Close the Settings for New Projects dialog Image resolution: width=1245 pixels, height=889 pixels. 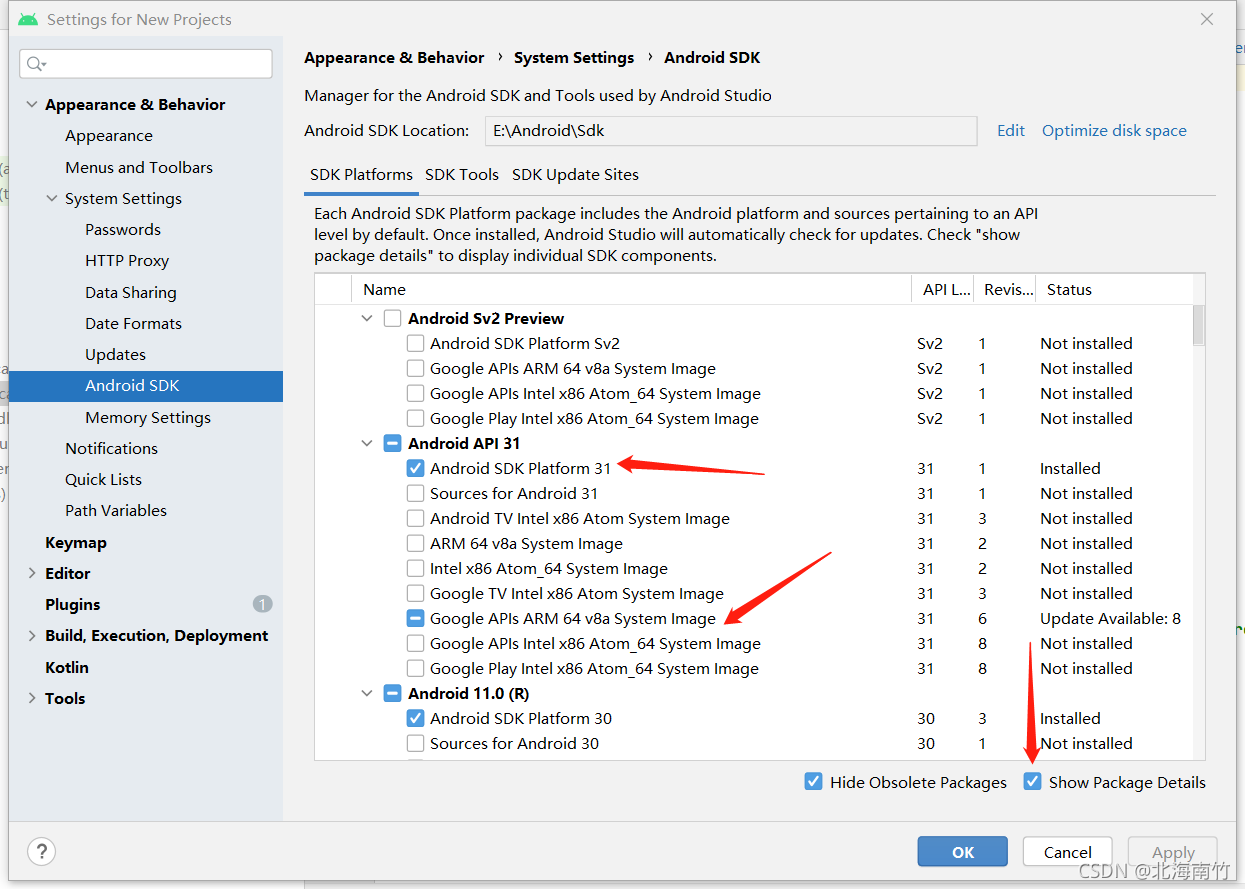point(1207,19)
